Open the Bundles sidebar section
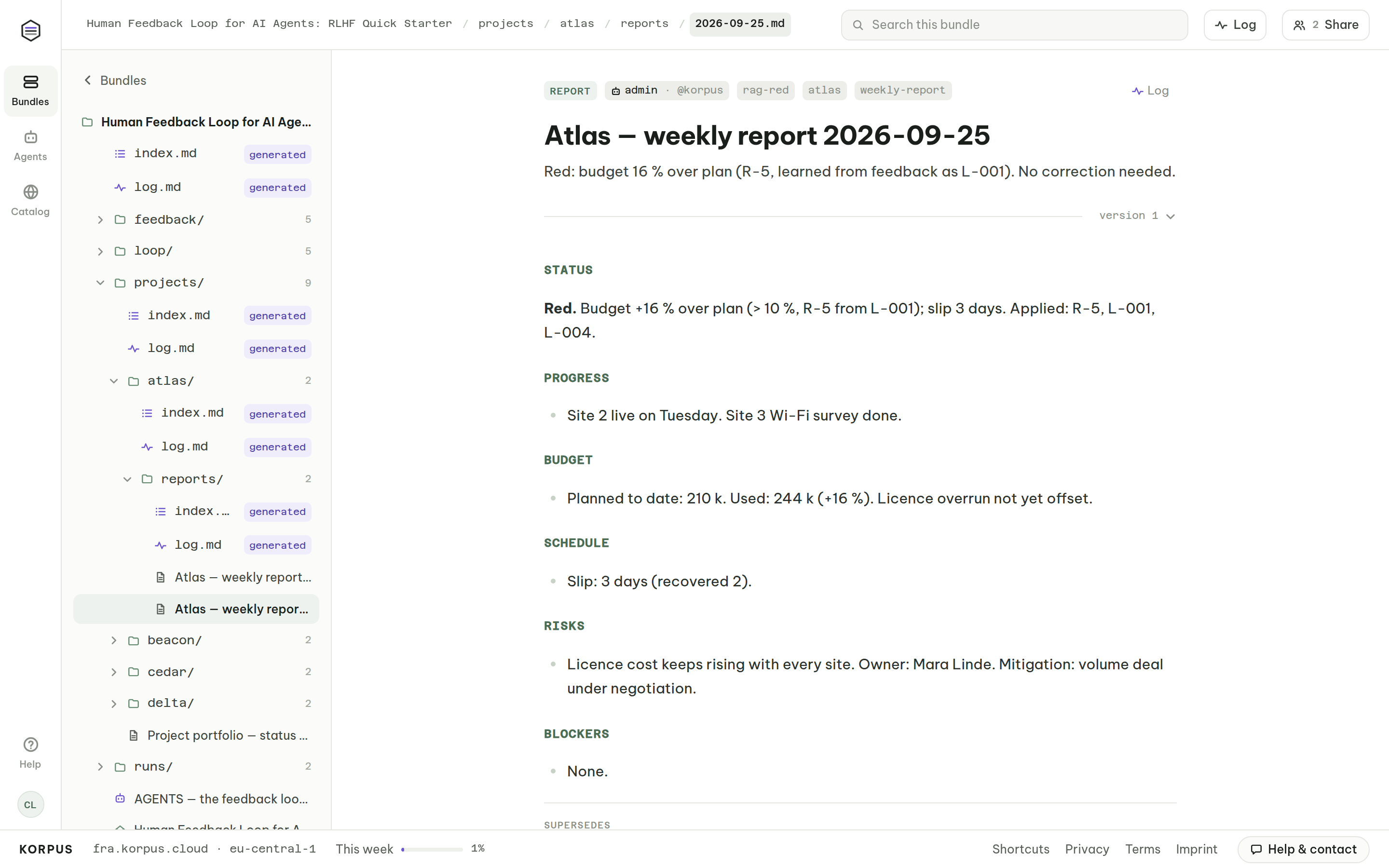The width and height of the screenshot is (1389, 868). pos(30,91)
